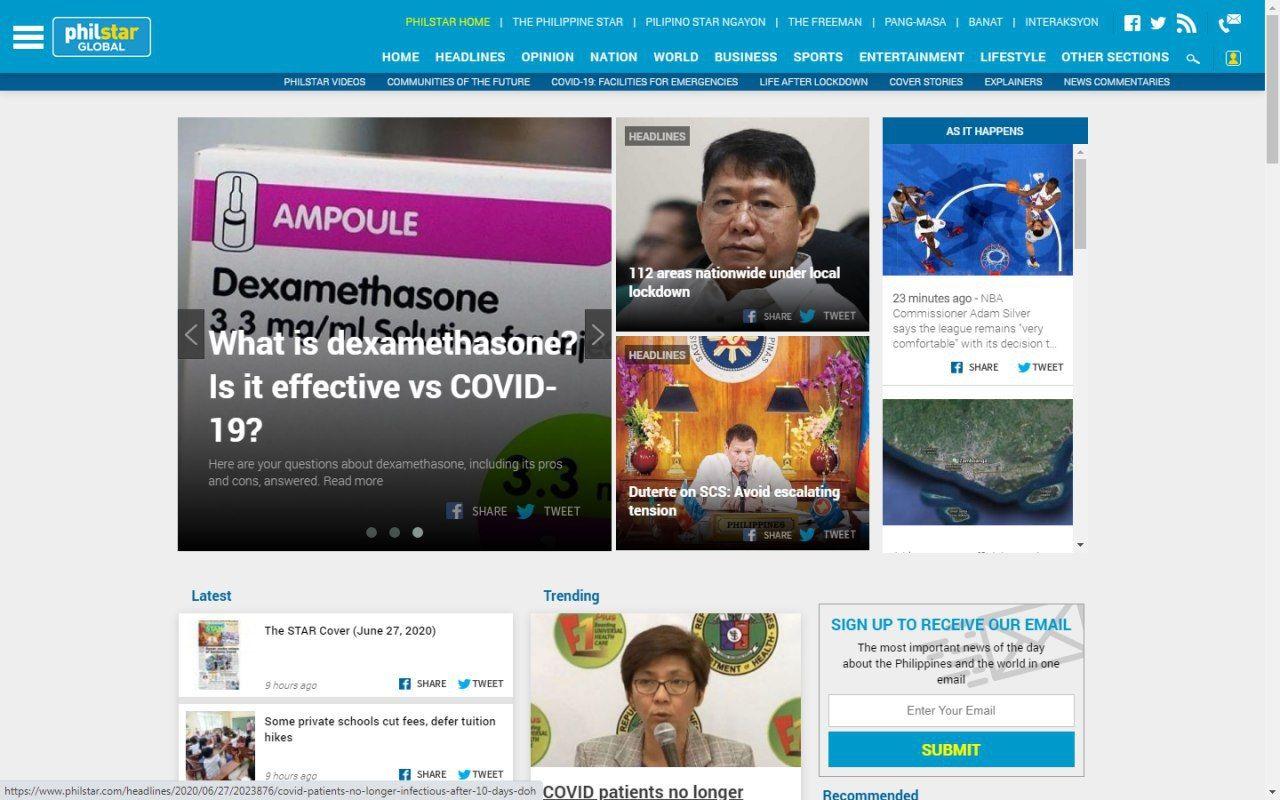Screen dimensions: 1280x800
Task: Select the first carousel slide dot
Action: point(371,532)
